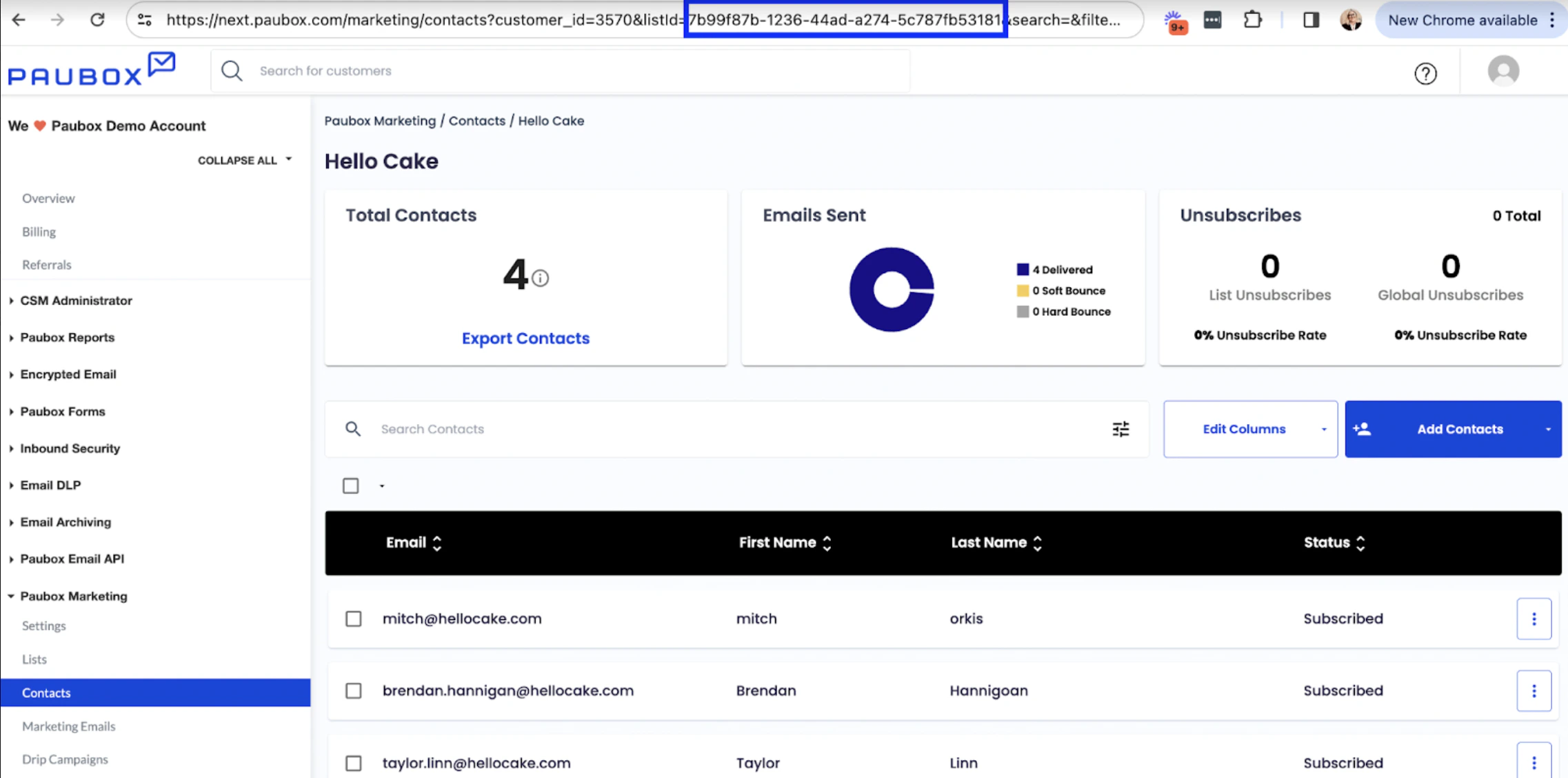Open the Extensions puzzle icon

(1252, 20)
